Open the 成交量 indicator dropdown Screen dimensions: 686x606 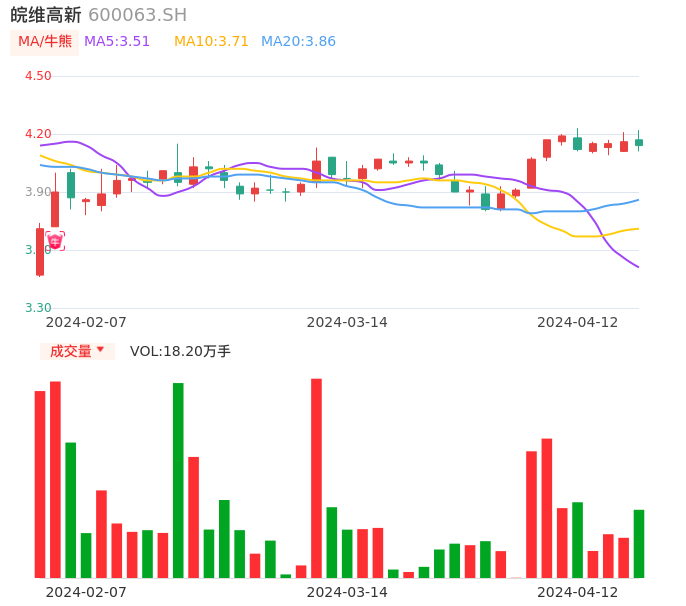[x=77, y=351]
